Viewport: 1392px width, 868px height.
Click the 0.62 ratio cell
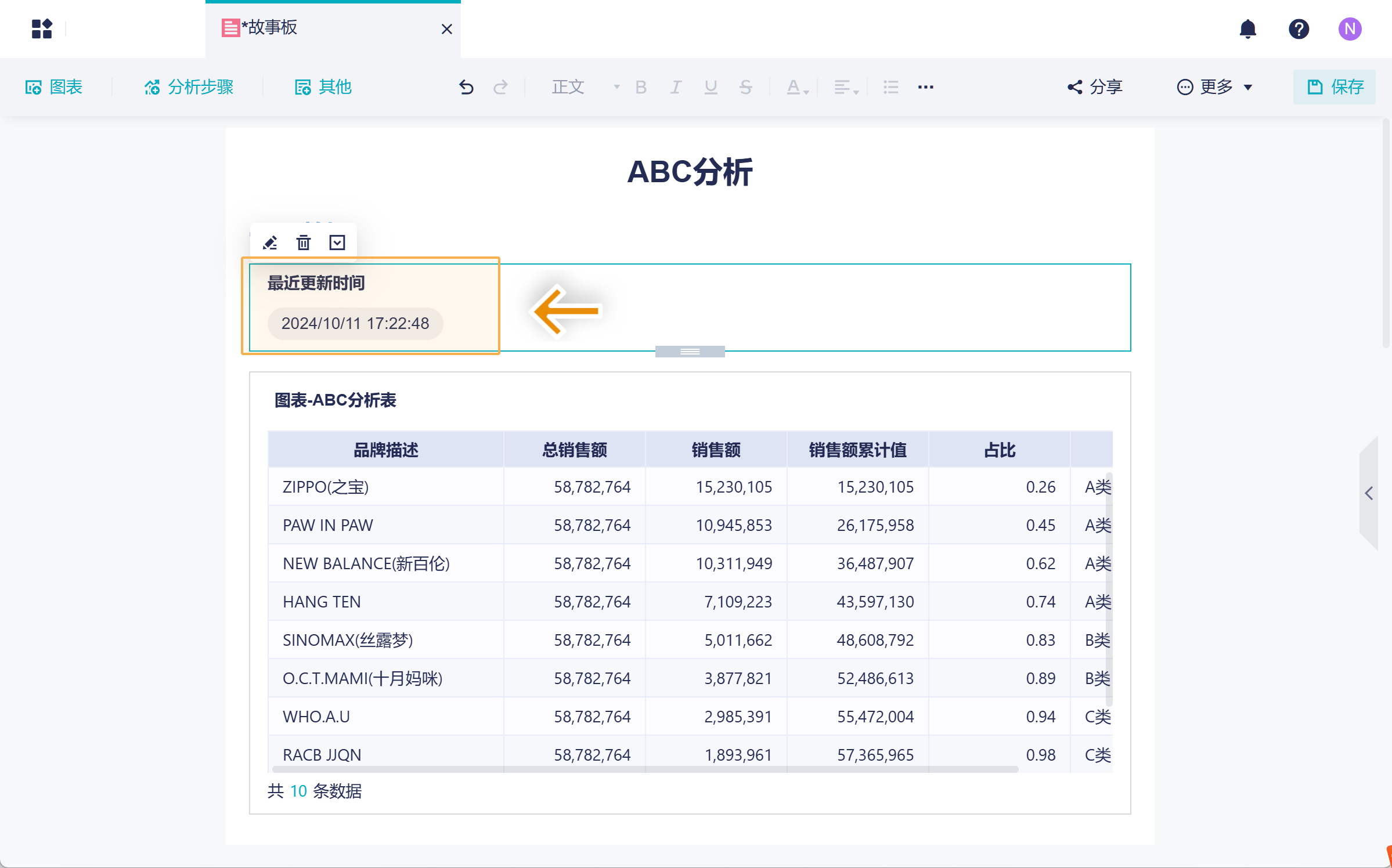[x=1000, y=563]
